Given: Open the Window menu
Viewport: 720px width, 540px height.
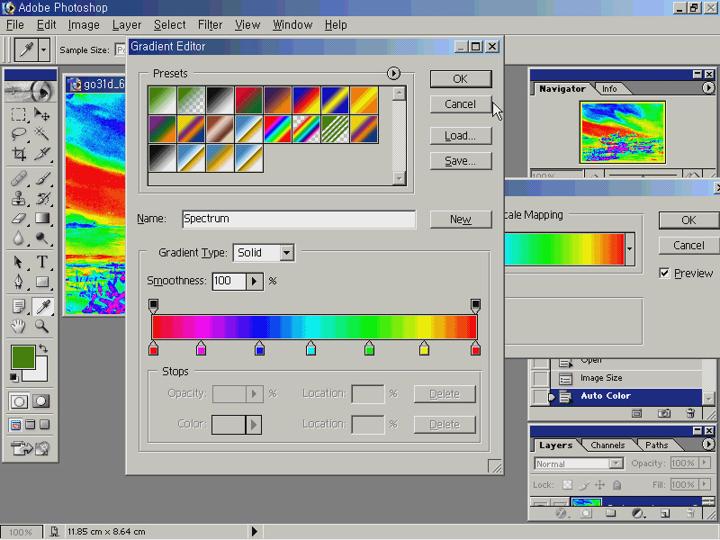Looking at the screenshot, I should 292,25.
